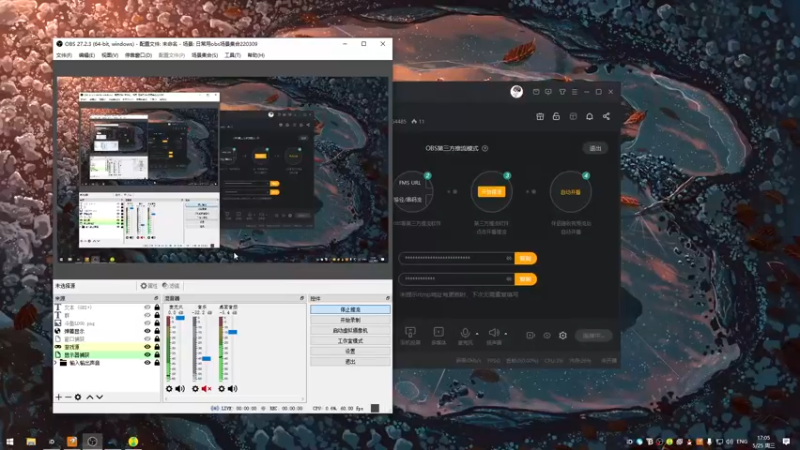Click the 扬声器 speaker icon in companion
This screenshot has height=450, width=800.
[x=494, y=332]
